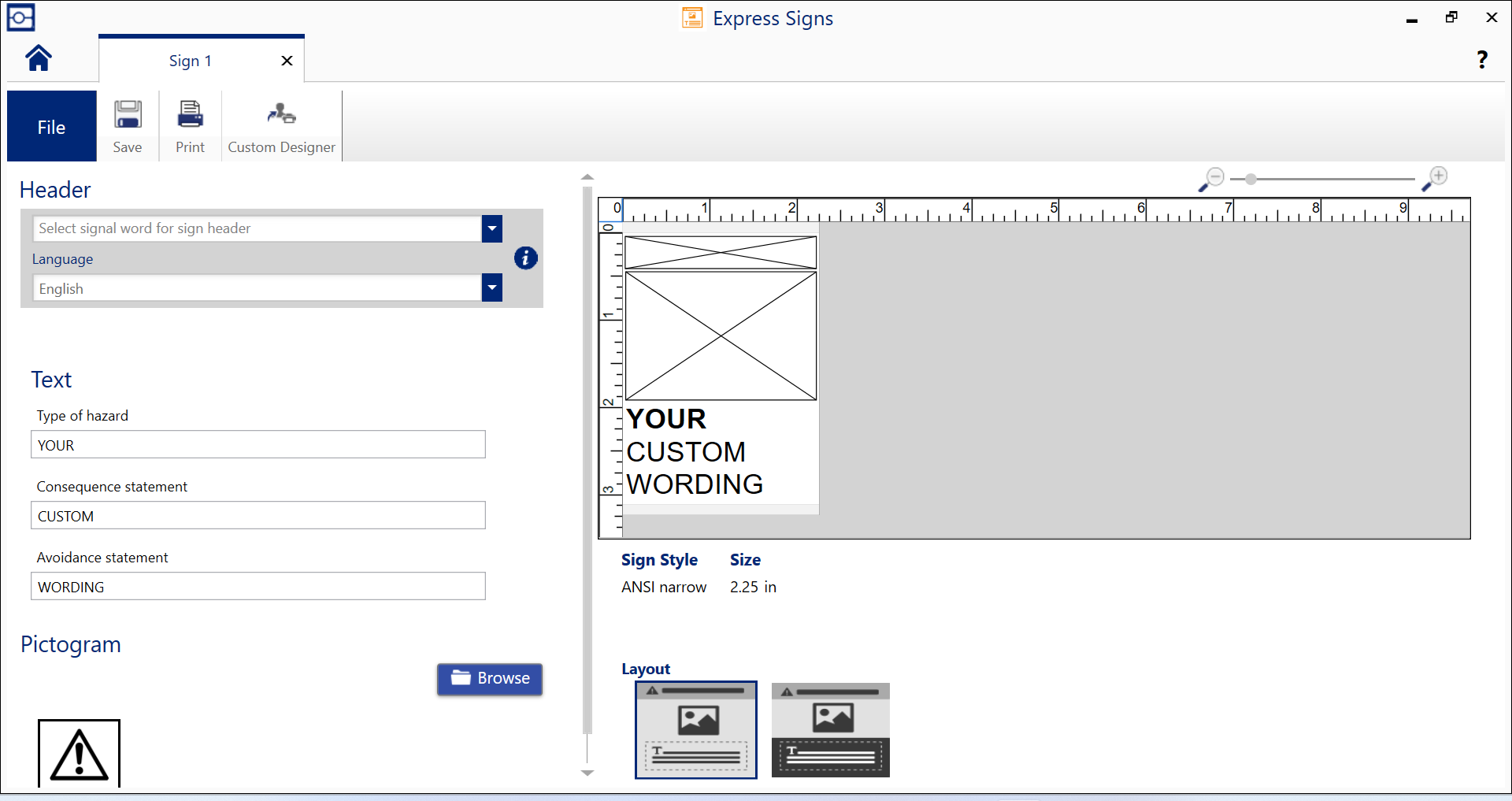The height and width of the screenshot is (801, 1512).
Task: Click the zoom slider handle
Action: (1251, 180)
